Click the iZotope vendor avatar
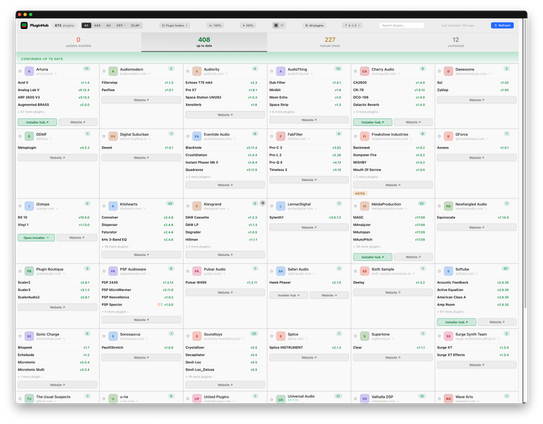Viewport: 543px width, 424px height. pos(29,206)
